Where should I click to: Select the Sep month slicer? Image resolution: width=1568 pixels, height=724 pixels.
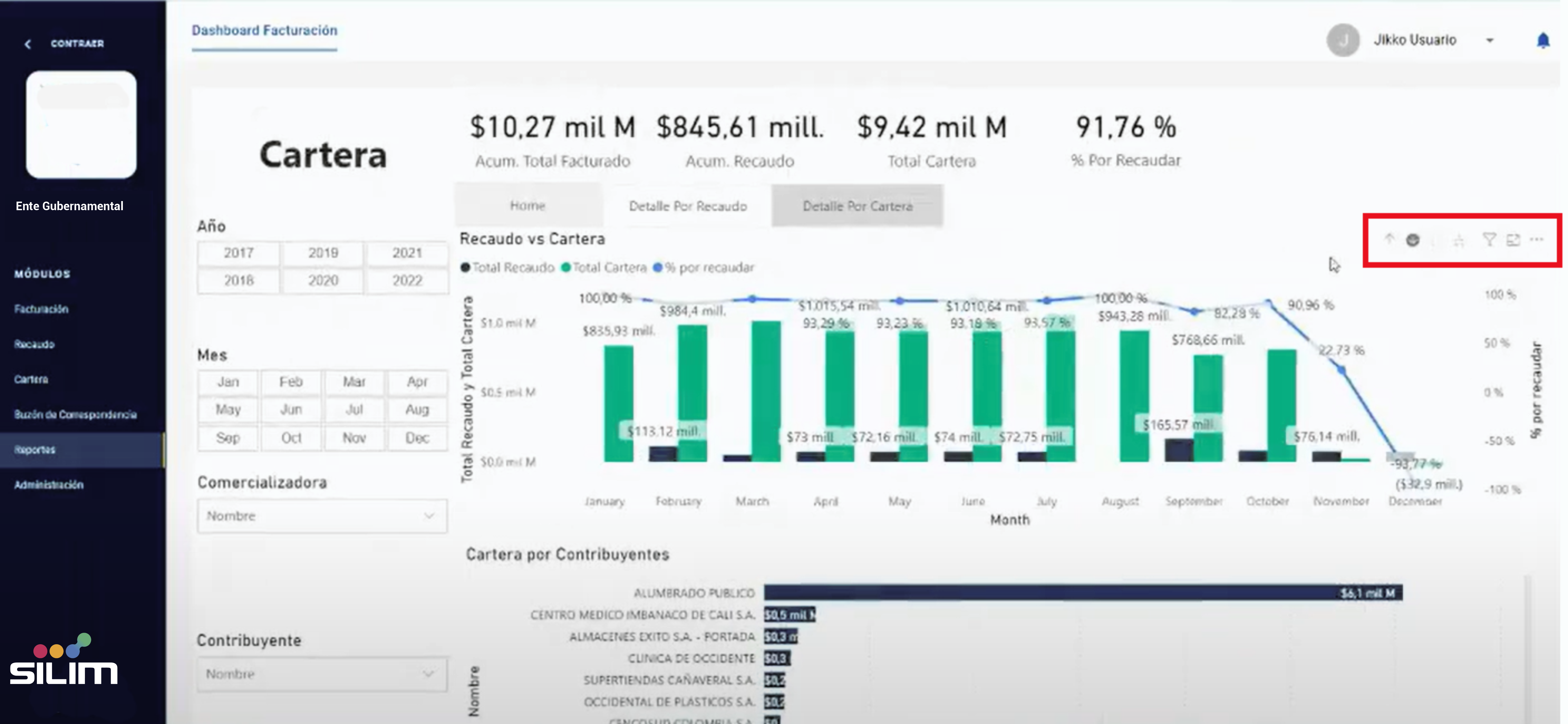[x=228, y=438]
